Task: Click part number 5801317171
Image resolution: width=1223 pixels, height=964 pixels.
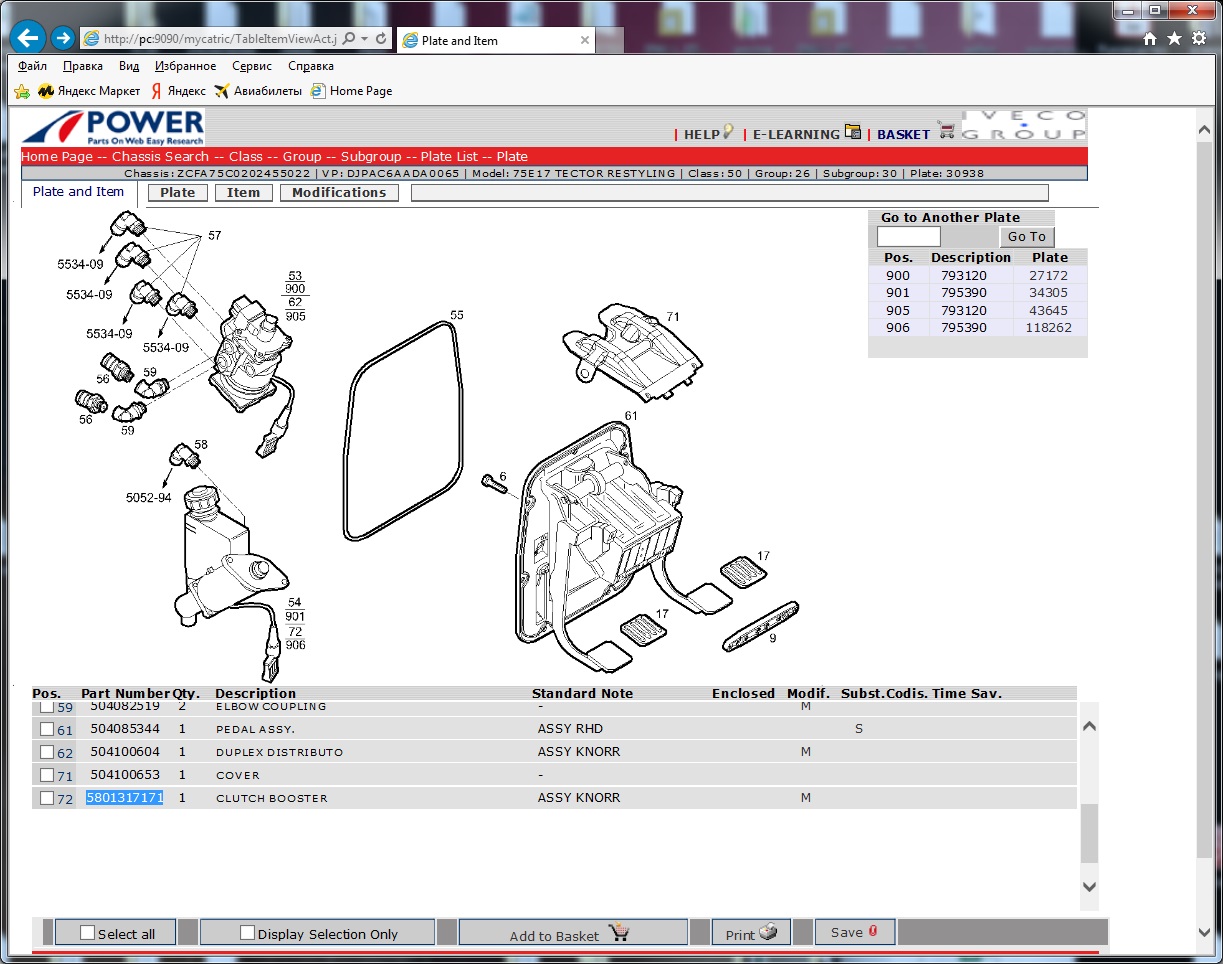Action: pyautogui.click(x=125, y=798)
